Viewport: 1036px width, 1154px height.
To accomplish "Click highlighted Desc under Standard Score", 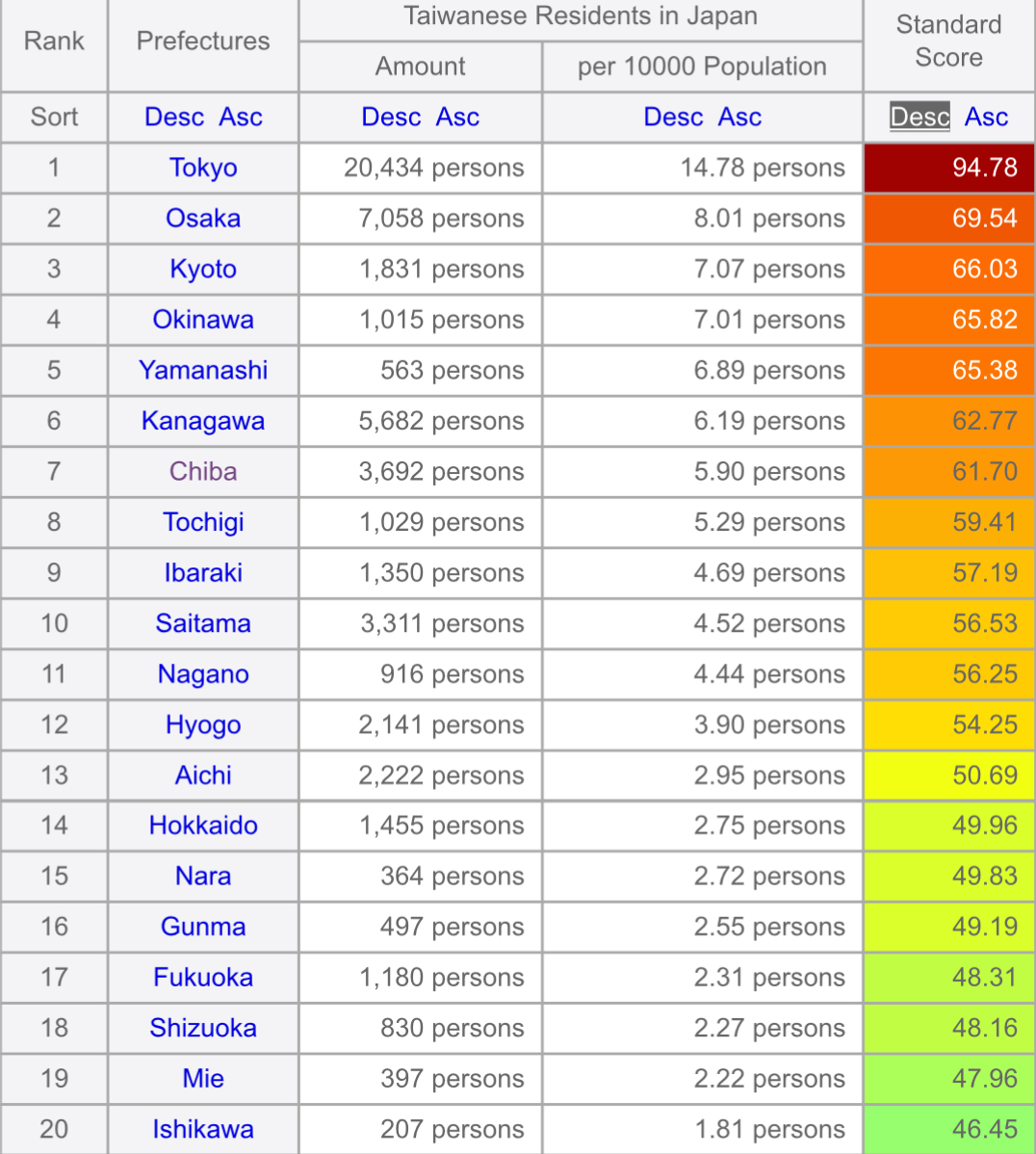I will [919, 117].
